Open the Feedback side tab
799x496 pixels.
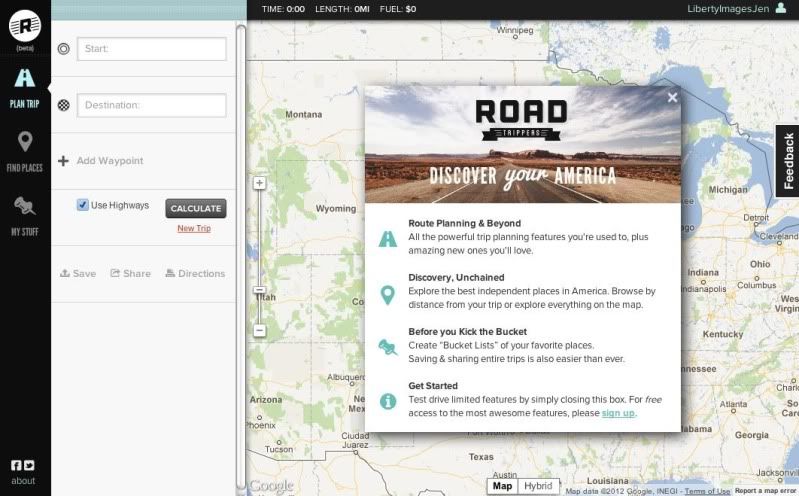coord(787,161)
